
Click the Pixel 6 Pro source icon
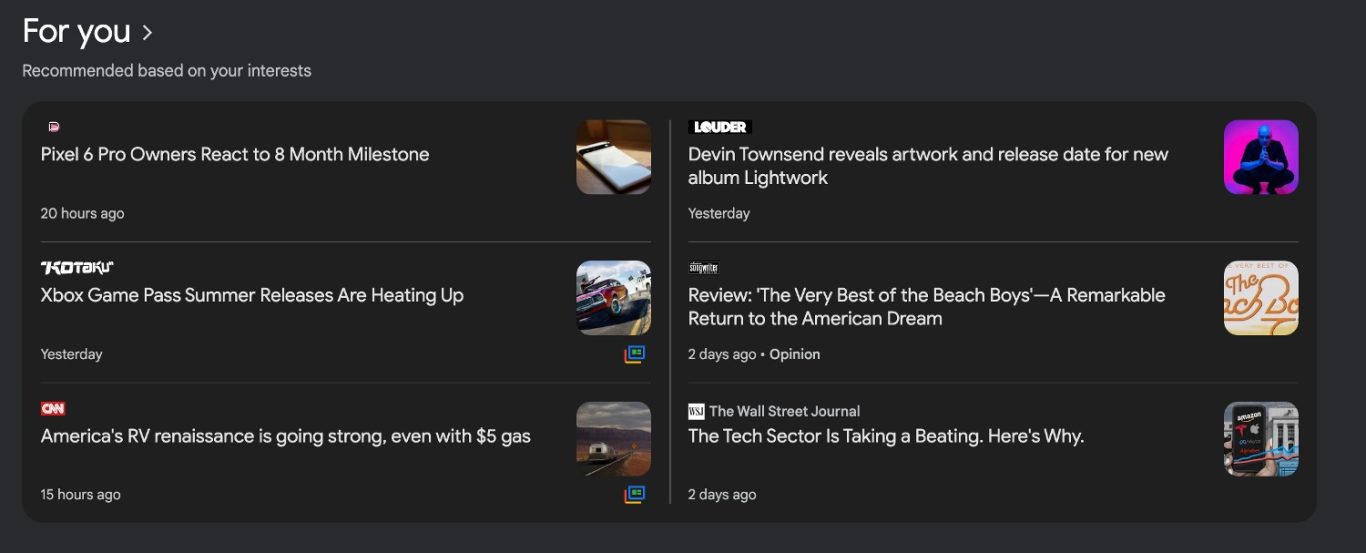point(54,127)
